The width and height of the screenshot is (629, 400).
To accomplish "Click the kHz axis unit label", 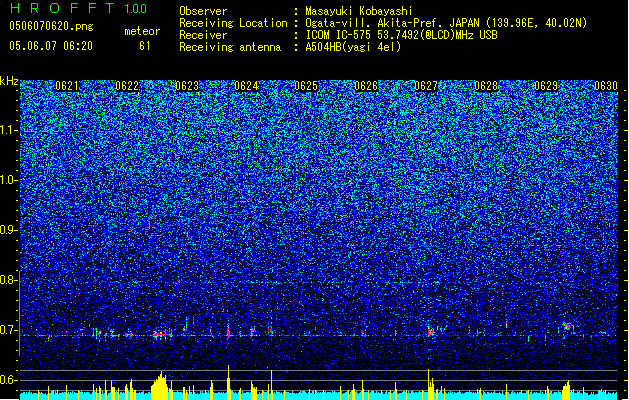I will click(9, 81).
